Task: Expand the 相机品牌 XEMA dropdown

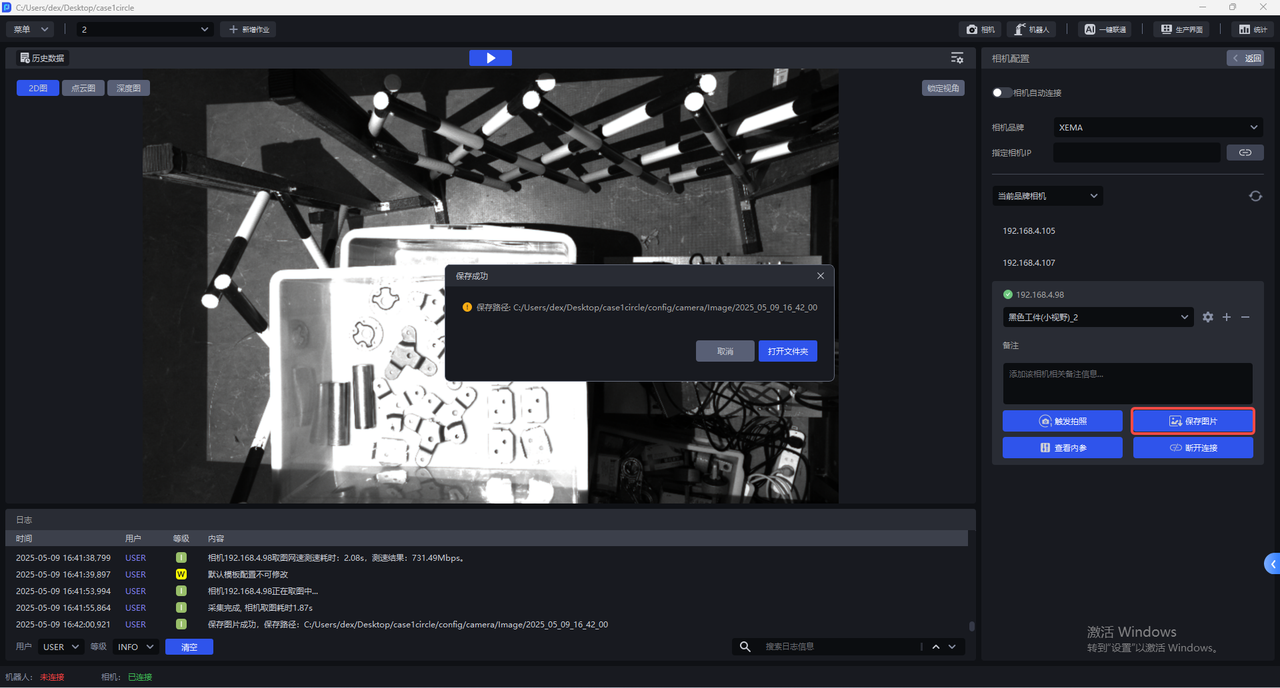Action: [x=1158, y=127]
